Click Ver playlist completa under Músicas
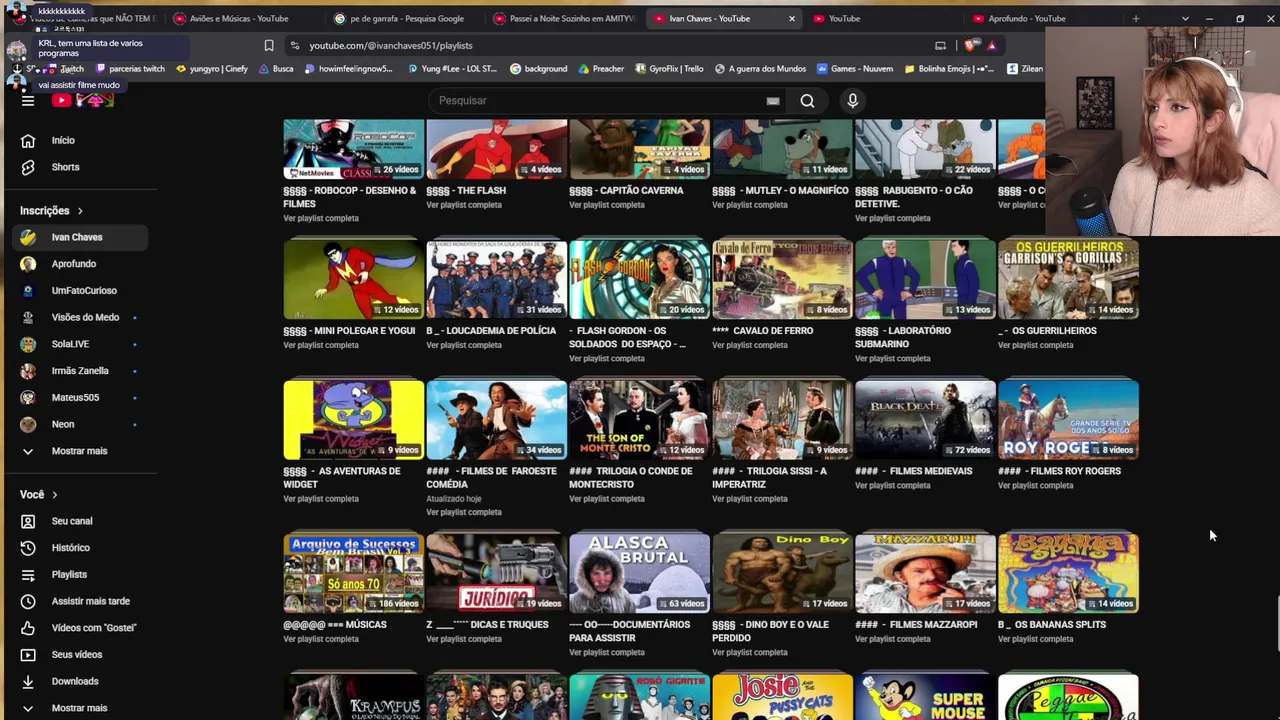1280x720 pixels. coord(321,639)
